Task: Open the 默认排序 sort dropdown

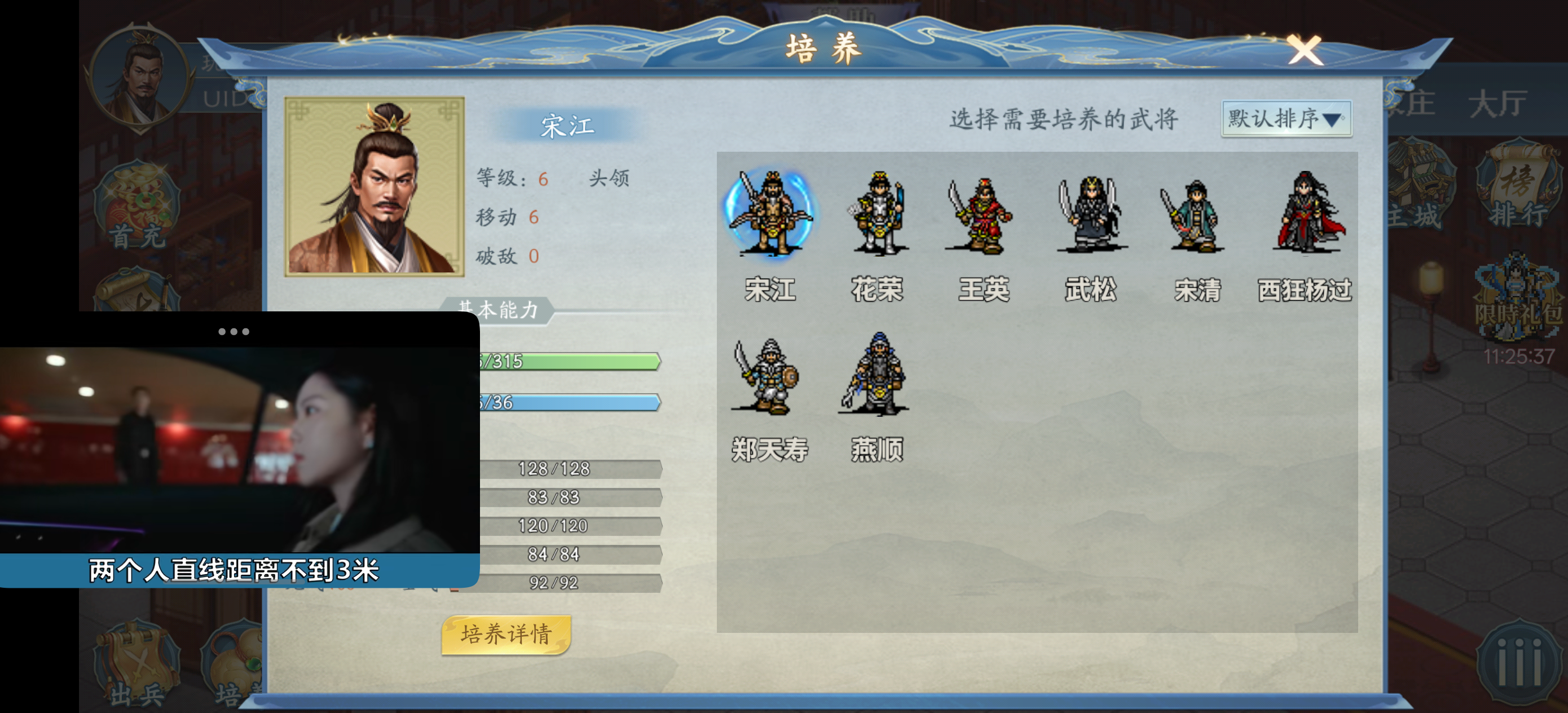Action: click(1286, 118)
